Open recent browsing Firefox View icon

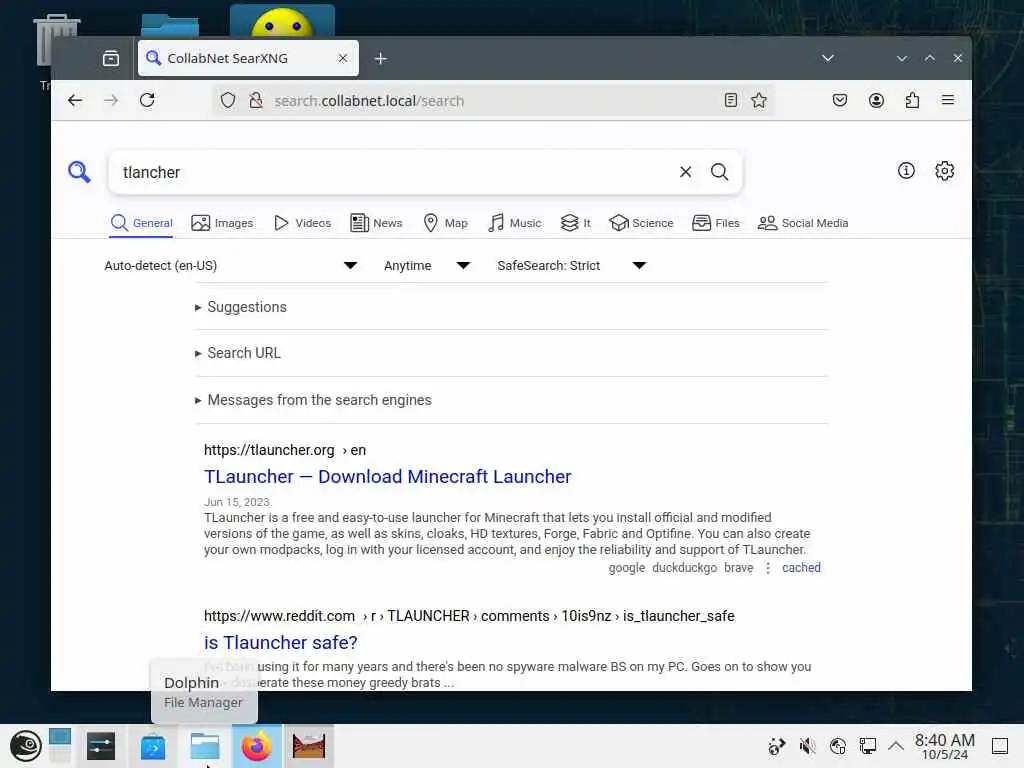(110, 58)
